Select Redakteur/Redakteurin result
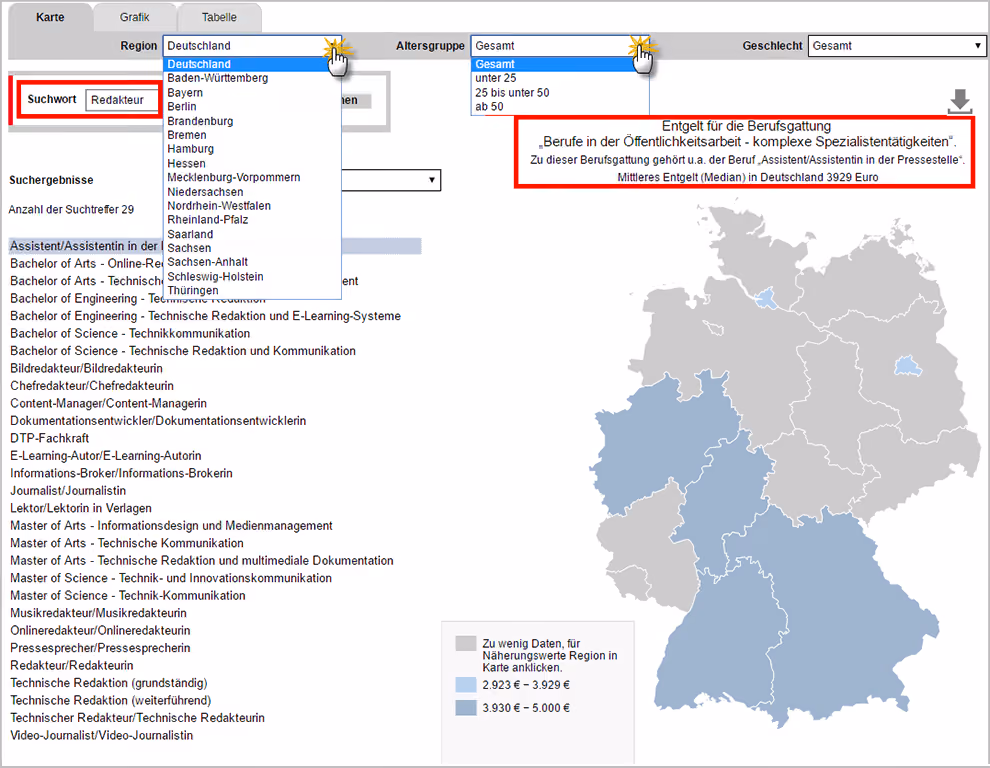990x768 pixels. pyautogui.click(x=72, y=665)
